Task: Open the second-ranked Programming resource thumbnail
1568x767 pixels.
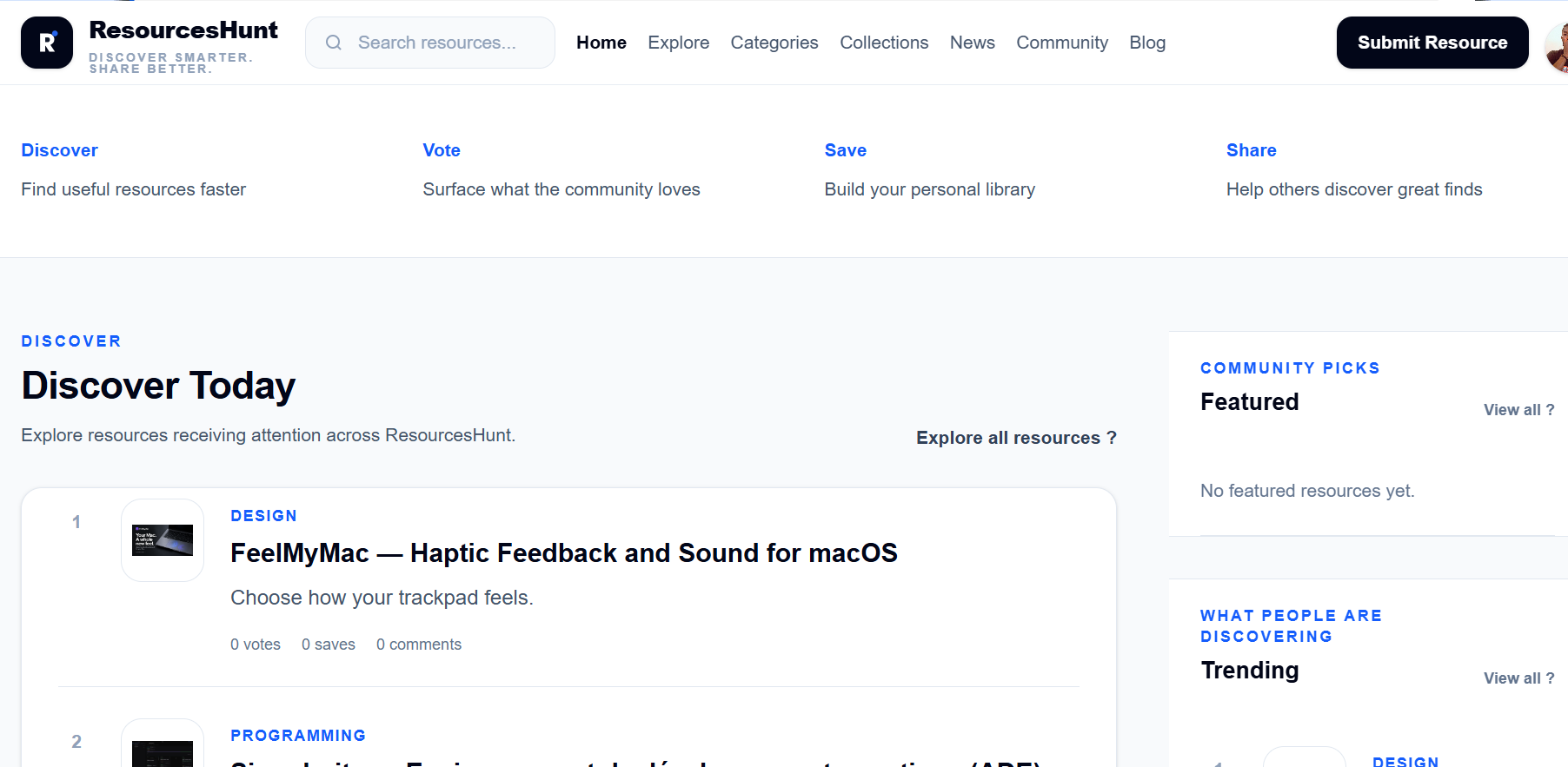Action: 163,744
